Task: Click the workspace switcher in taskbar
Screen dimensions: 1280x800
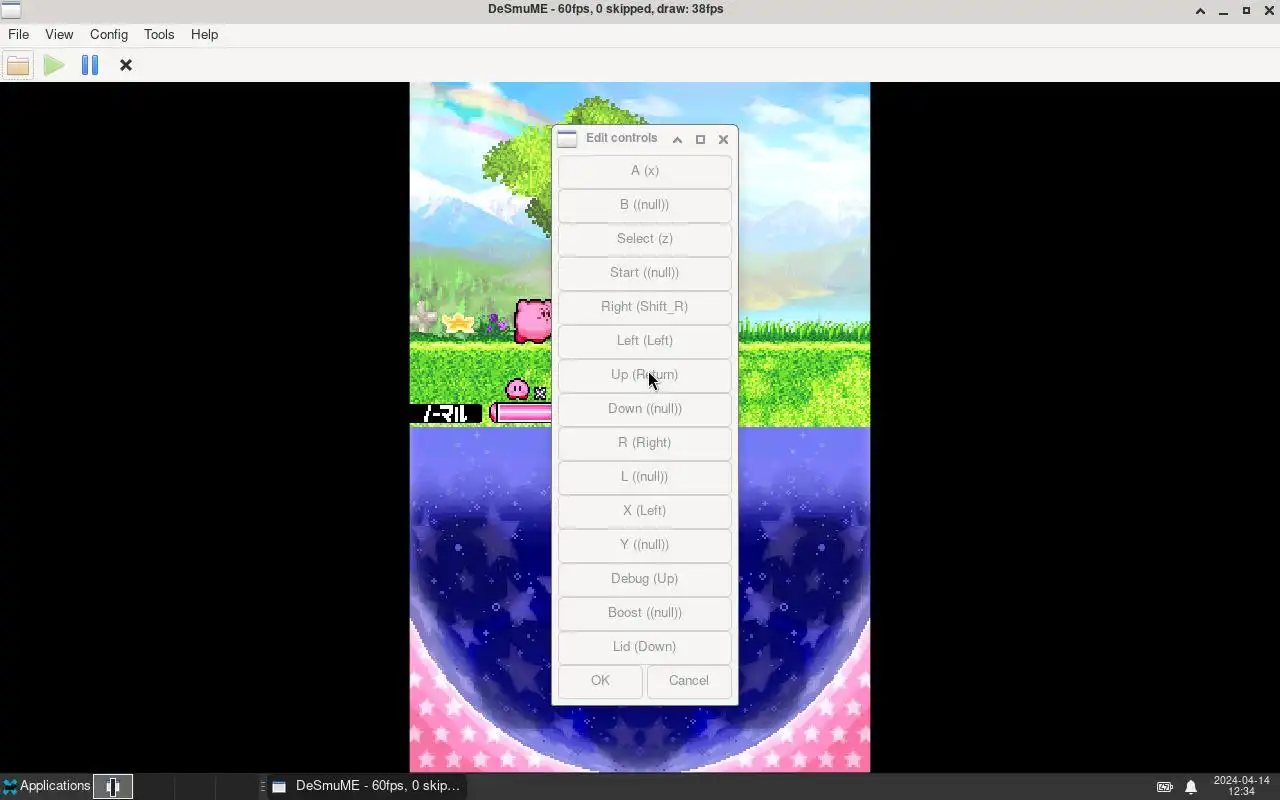Action: (113, 786)
